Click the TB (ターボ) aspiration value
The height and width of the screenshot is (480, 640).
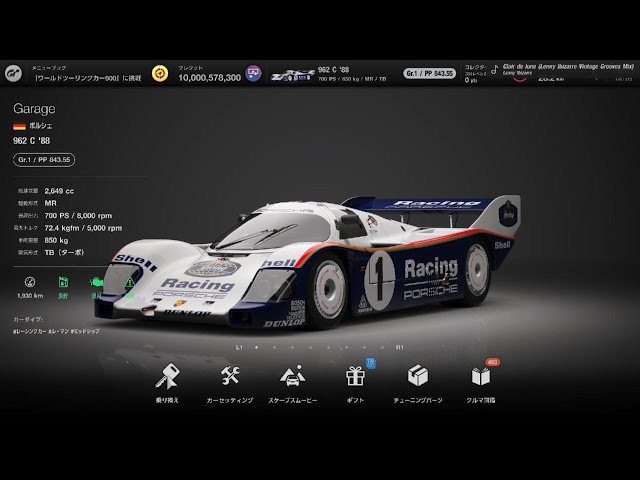tap(64, 253)
